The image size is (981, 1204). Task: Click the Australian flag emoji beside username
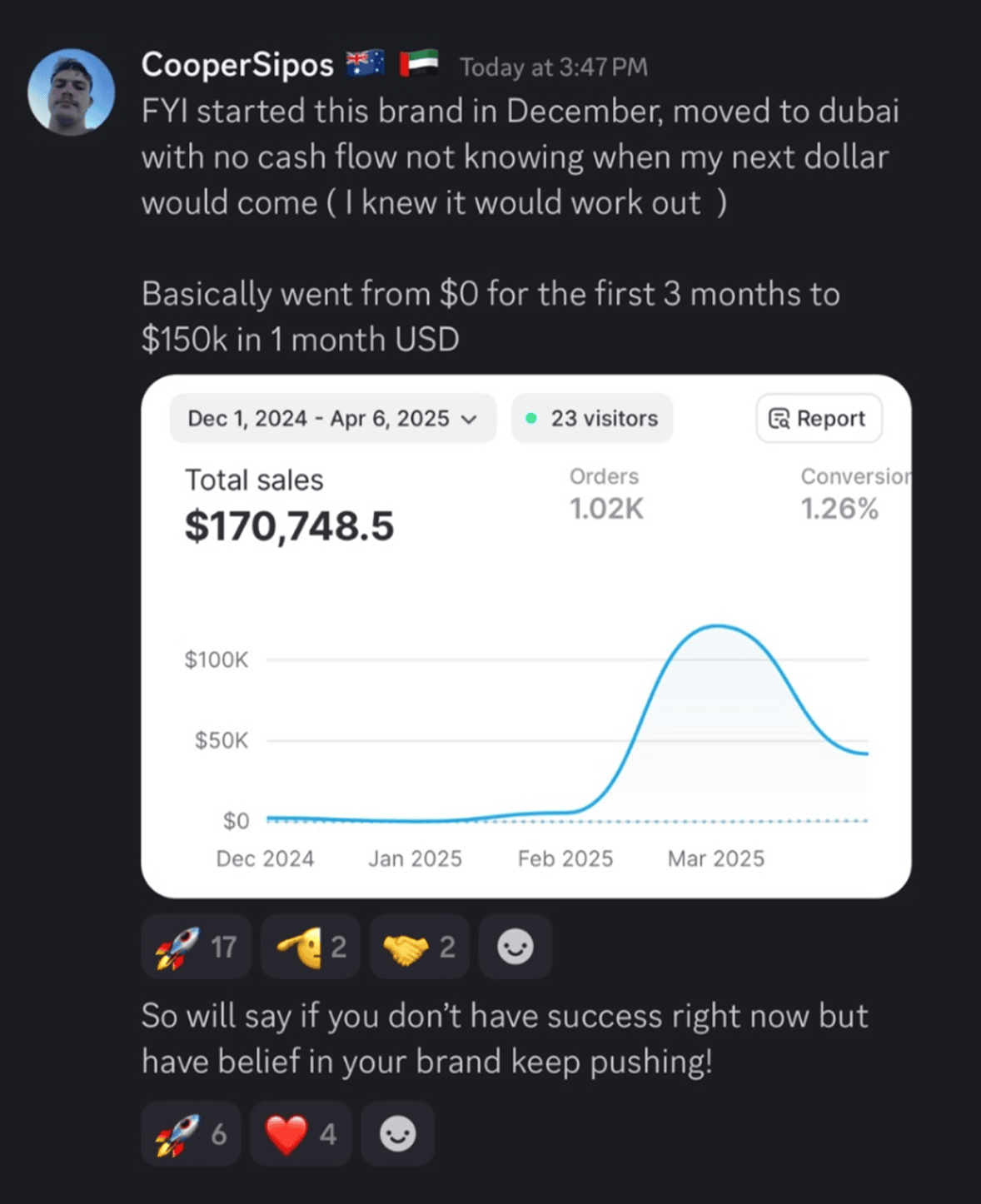tap(365, 64)
